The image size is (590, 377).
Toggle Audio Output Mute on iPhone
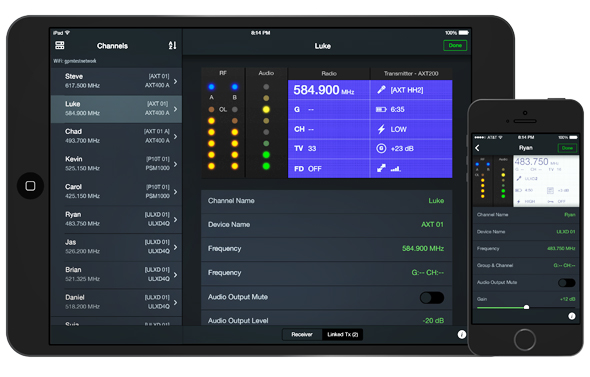[566, 283]
